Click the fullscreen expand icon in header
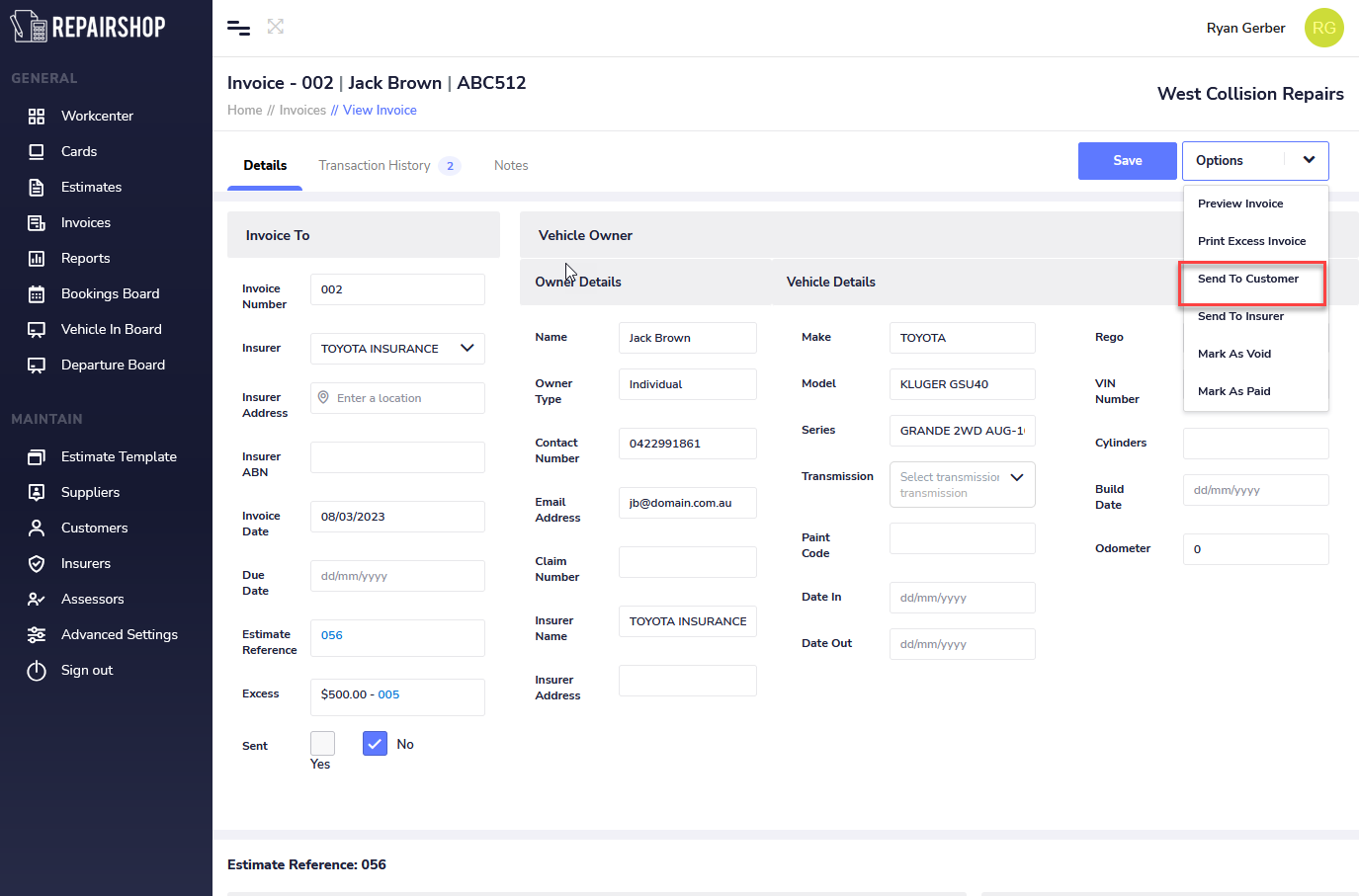This screenshot has width=1359, height=896. pos(276,27)
